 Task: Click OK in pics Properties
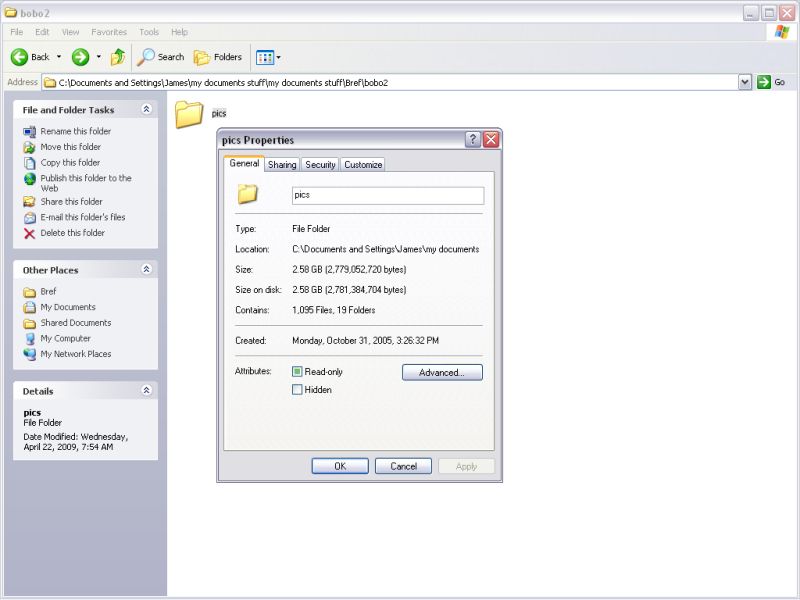point(340,466)
